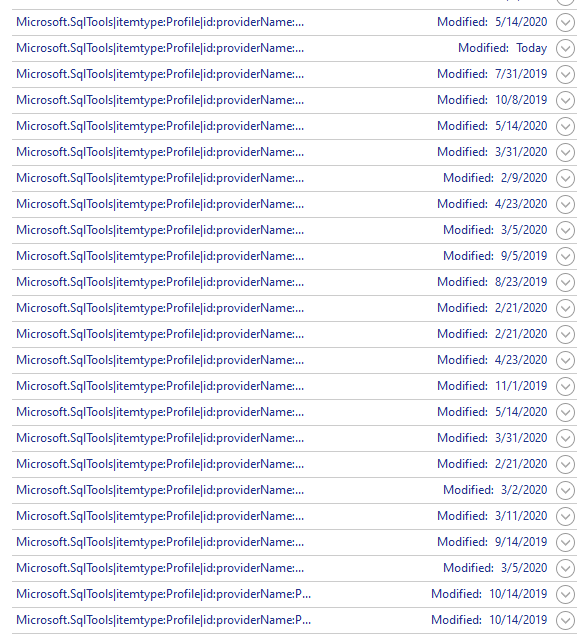Click the 'Modified: 10/8/2019' date text
This screenshot has width=581, height=637.
click(x=492, y=100)
